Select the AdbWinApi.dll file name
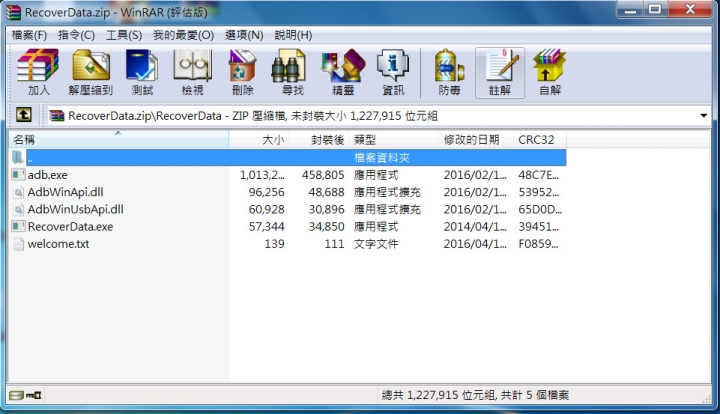The height and width of the screenshot is (414, 720). click(x=65, y=192)
